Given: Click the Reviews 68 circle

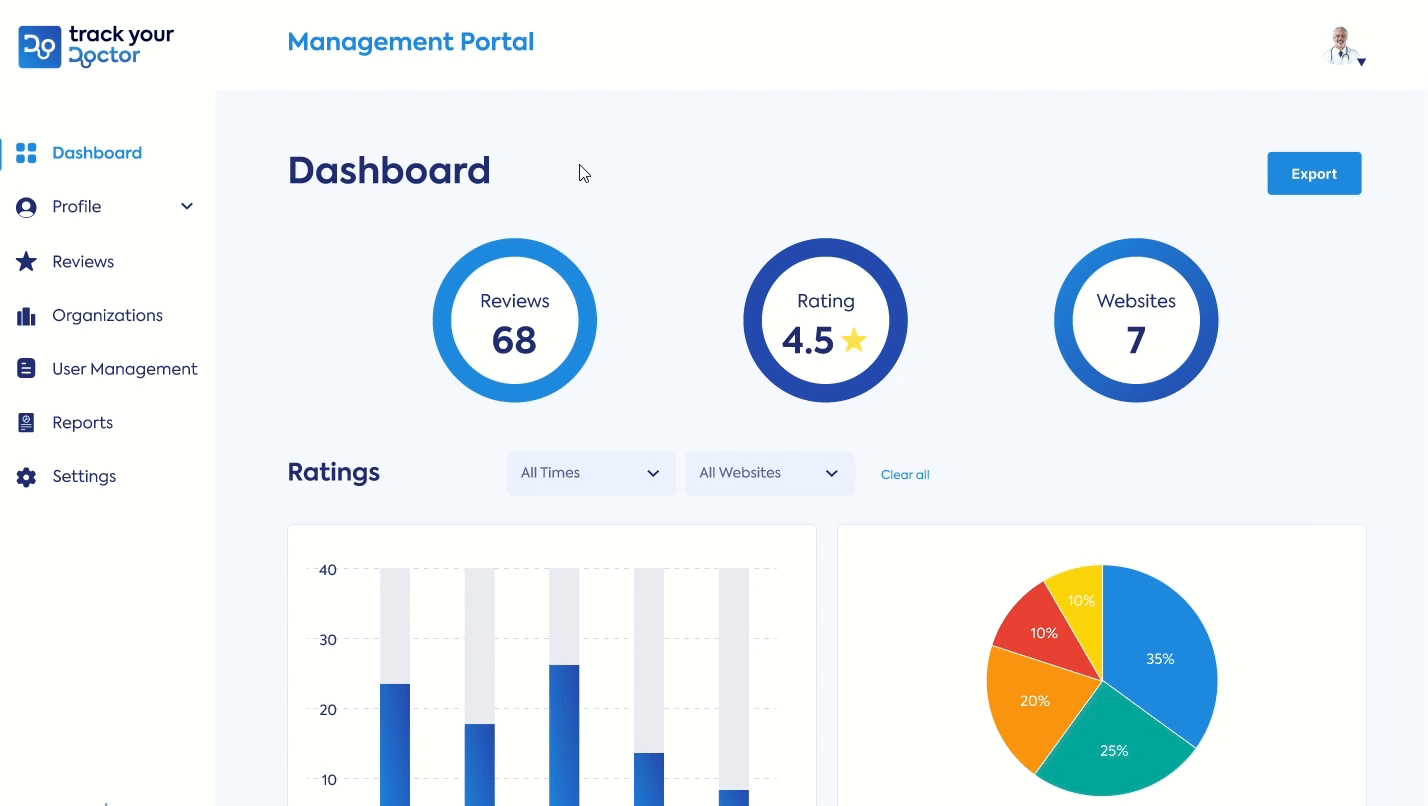Looking at the screenshot, I should click(515, 320).
